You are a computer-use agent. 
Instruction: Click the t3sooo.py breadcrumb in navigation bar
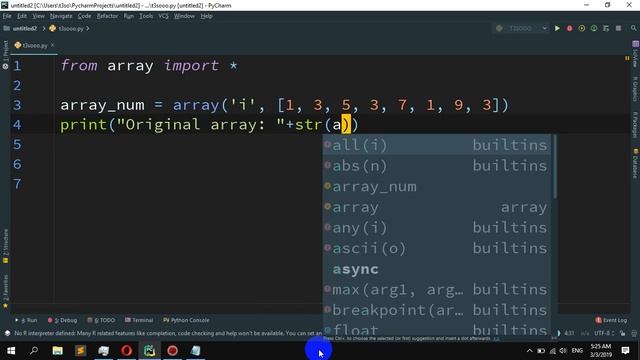click(x=67, y=29)
